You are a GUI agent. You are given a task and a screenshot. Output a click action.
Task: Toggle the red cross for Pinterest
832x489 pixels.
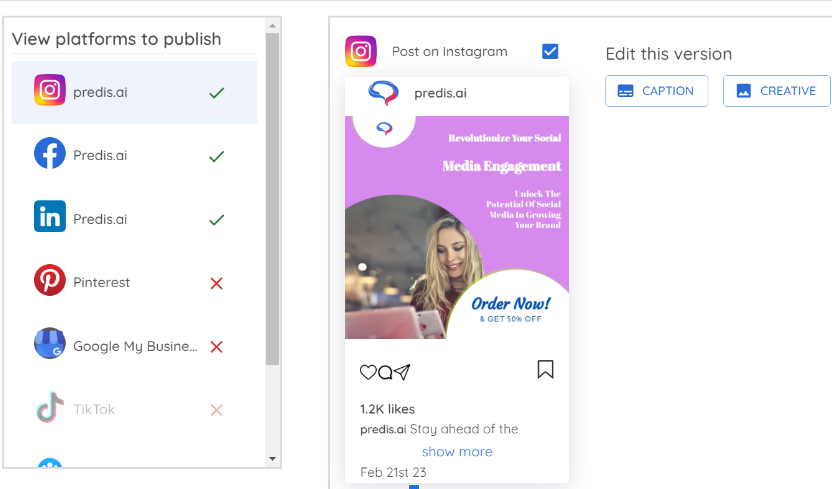pos(216,283)
